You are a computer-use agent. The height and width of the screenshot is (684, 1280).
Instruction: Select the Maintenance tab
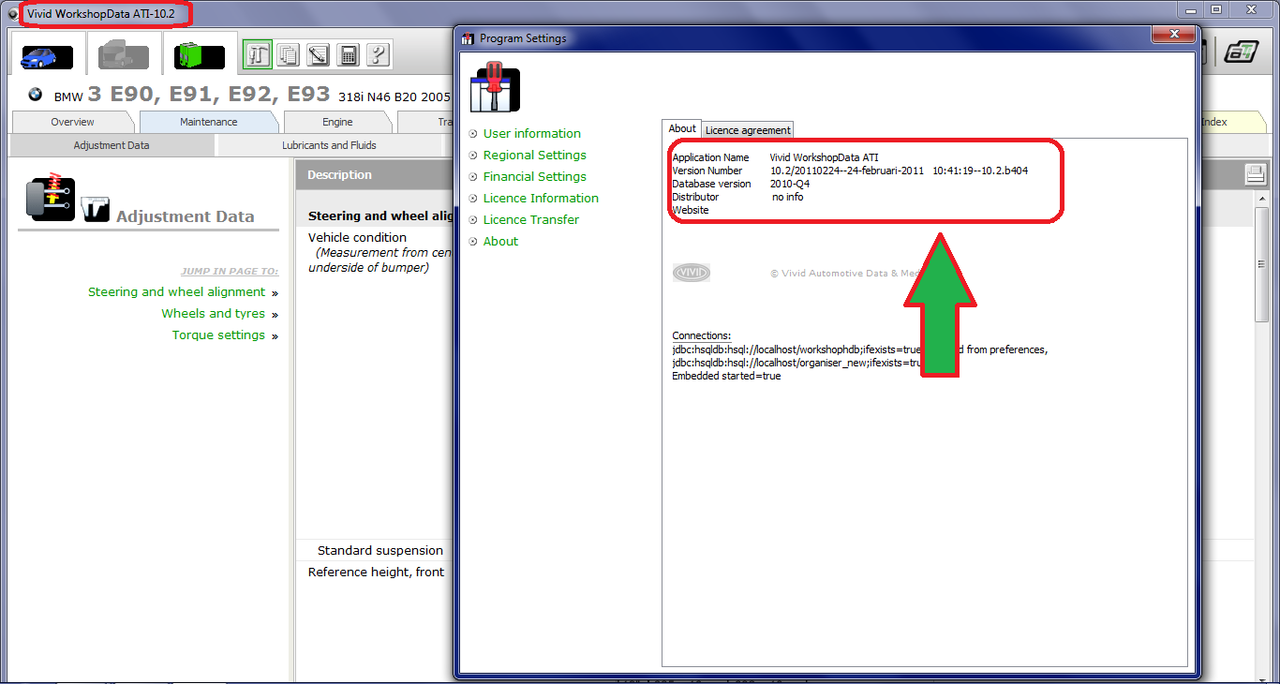click(x=208, y=122)
